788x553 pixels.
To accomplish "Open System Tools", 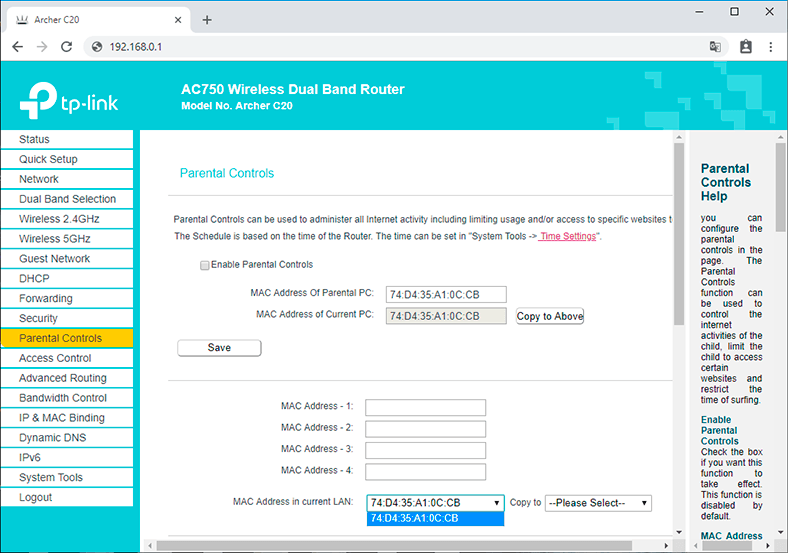I will tap(67, 478).
